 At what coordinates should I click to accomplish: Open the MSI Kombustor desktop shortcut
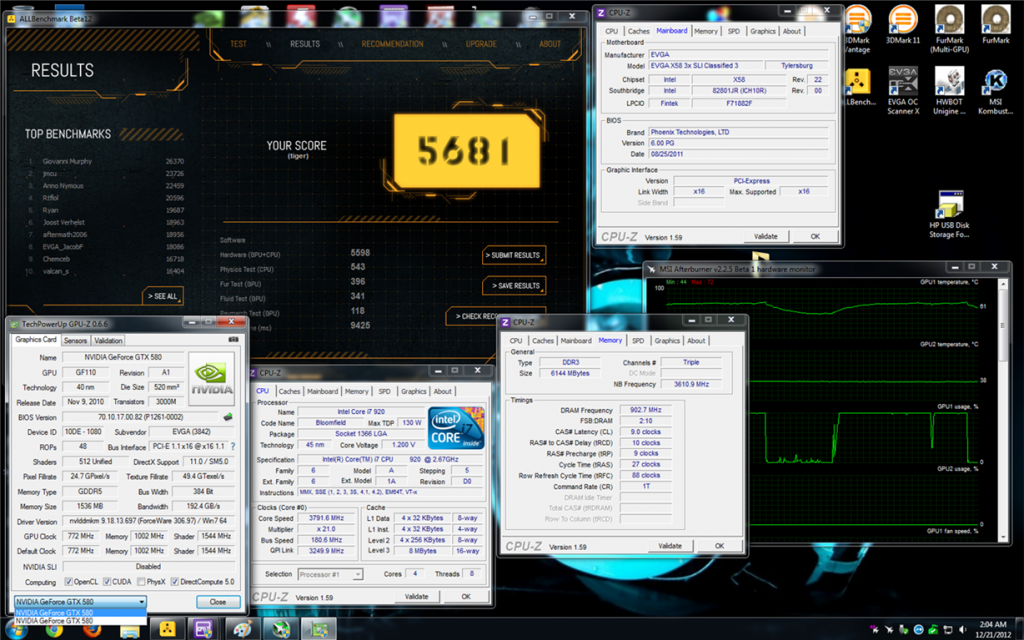click(x=995, y=91)
